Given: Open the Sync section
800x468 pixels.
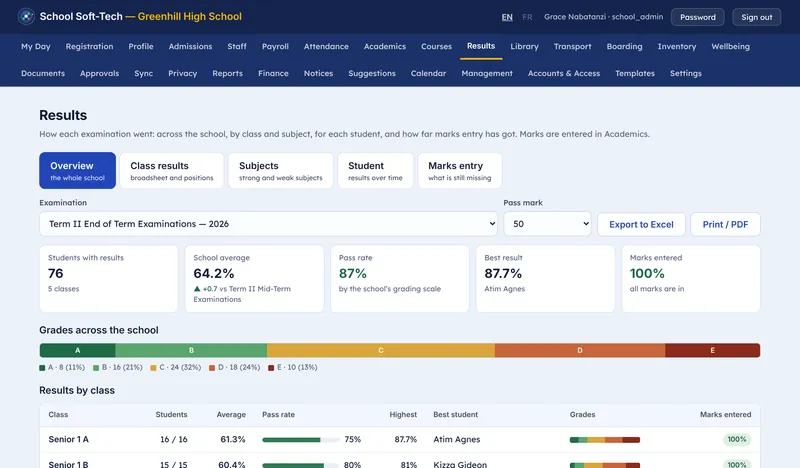Looking at the screenshot, I should point(143,73).
